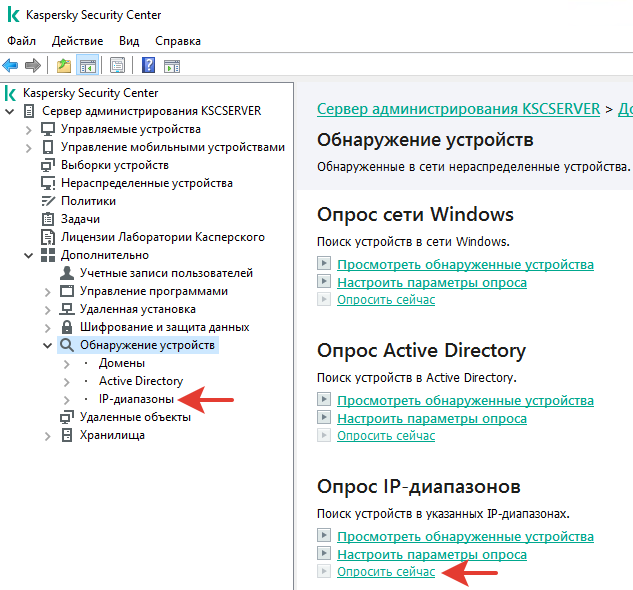The height and width of the screenshot is (590, 633).
Task: Collapse the Обнаружение устройств node
Action: coord(48,345)
